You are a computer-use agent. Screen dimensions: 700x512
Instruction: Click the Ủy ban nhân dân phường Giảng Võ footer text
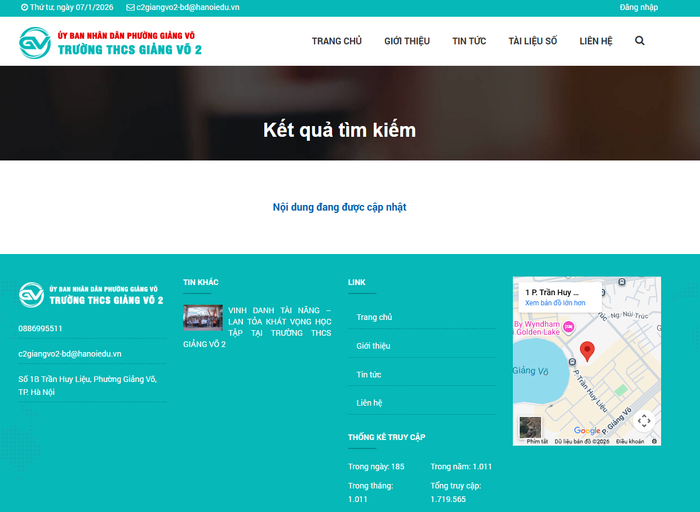103,289
